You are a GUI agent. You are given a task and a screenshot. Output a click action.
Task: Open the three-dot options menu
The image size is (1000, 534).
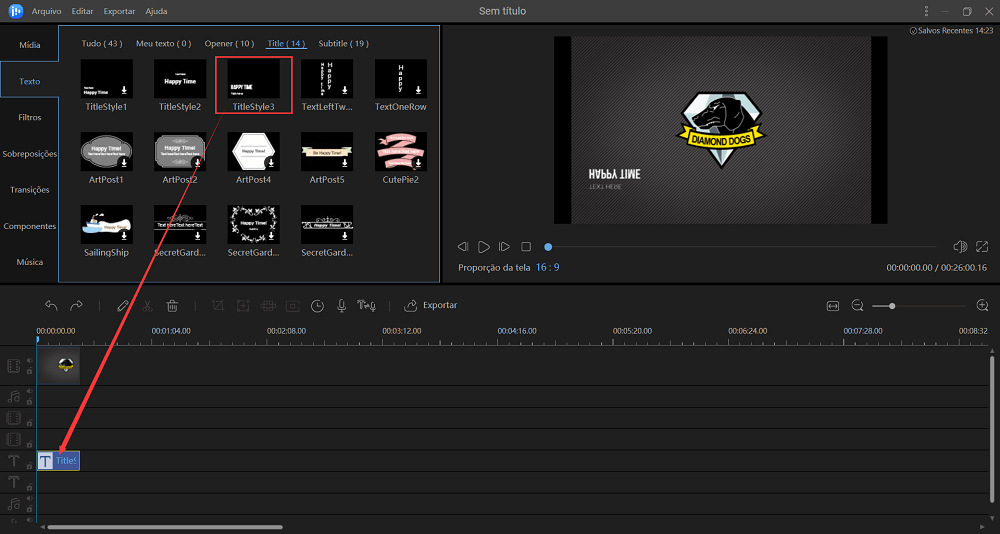click(x=926, y=11)
